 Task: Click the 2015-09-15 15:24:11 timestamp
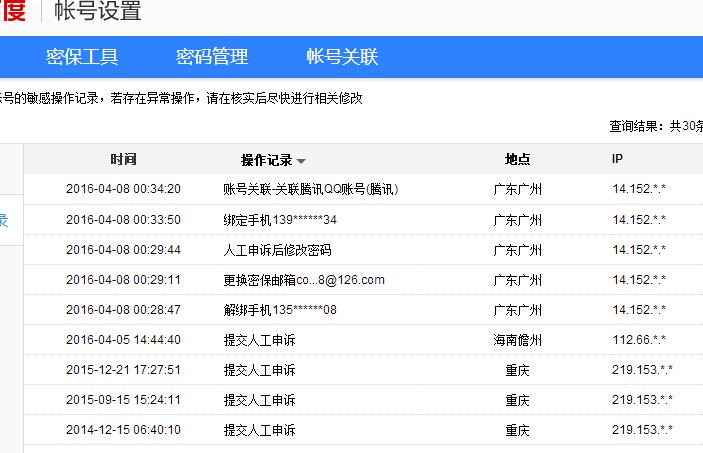tap(123, 400)
